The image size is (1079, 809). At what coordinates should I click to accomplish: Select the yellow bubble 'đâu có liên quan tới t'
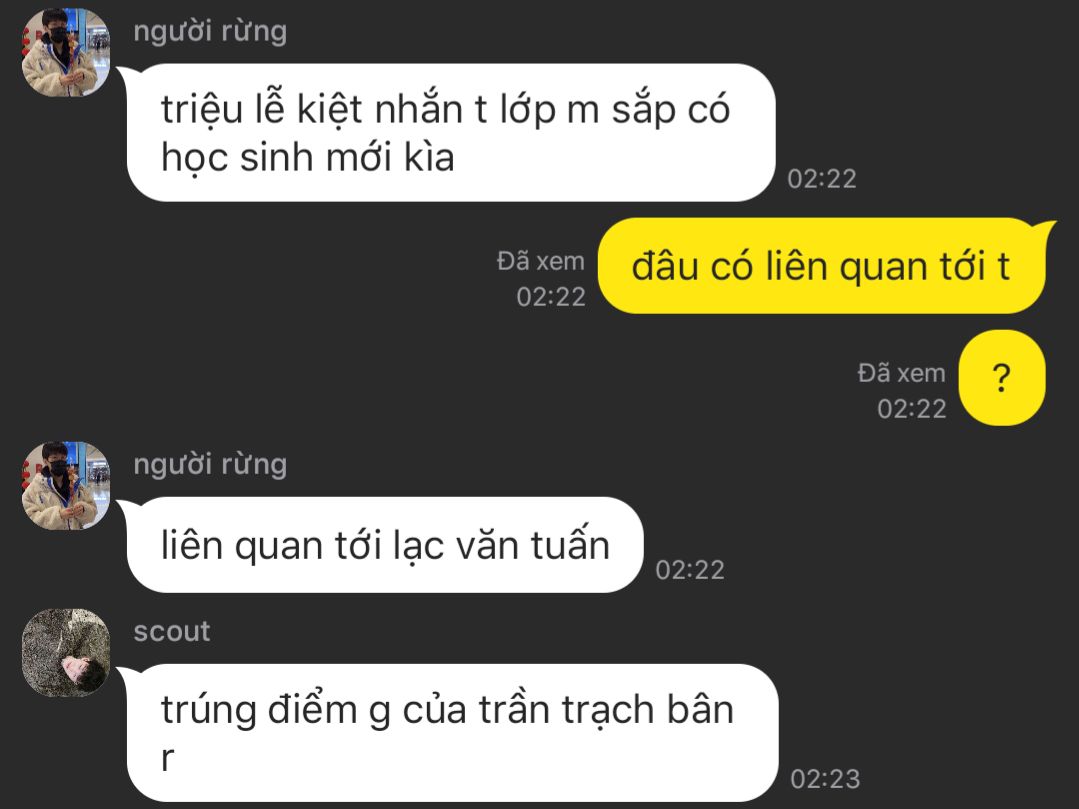822,266
